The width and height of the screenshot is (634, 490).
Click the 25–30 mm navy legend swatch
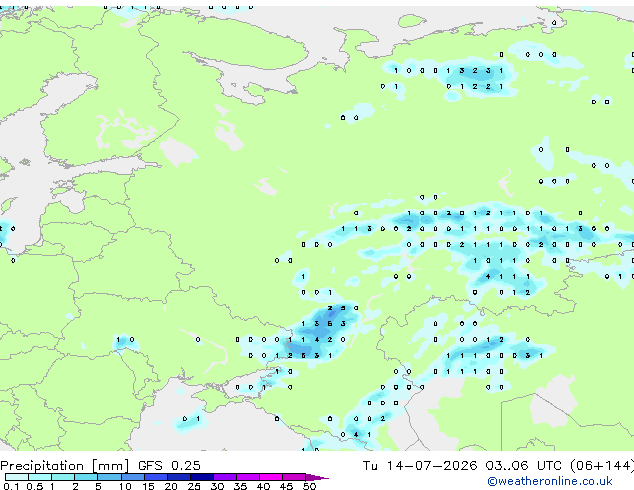click(x=202, y=477)
